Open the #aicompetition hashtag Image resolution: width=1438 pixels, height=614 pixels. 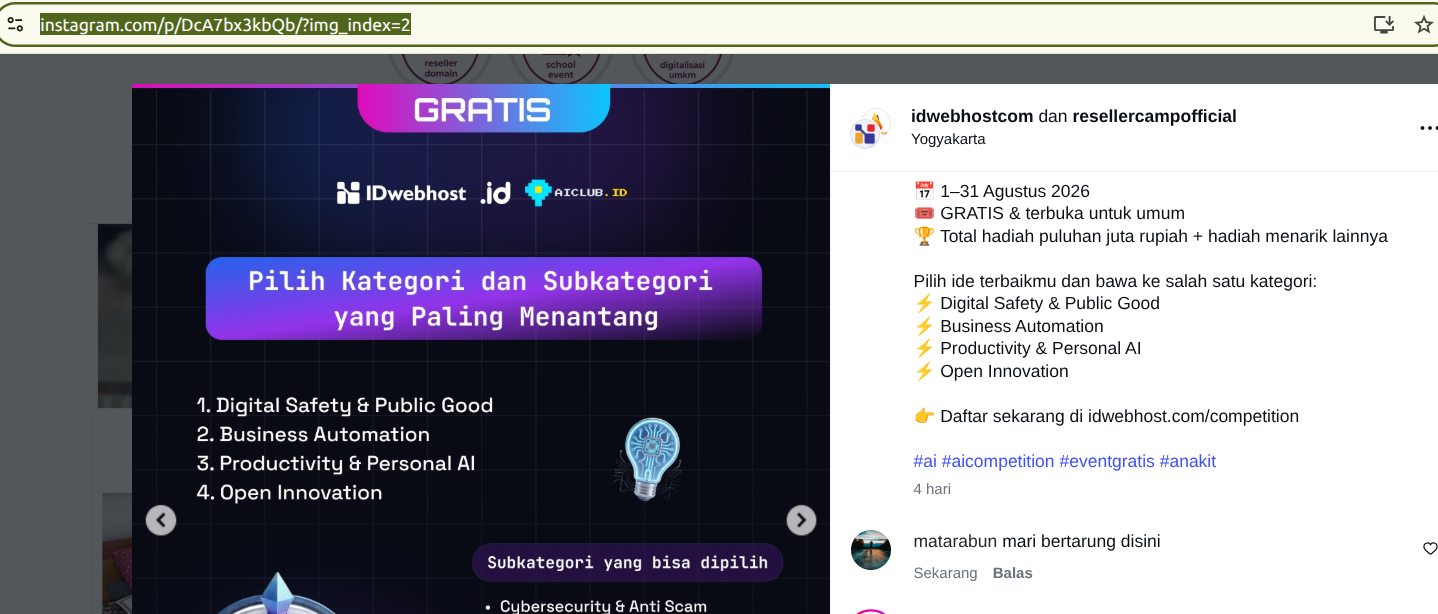click(x=998, y=461)
